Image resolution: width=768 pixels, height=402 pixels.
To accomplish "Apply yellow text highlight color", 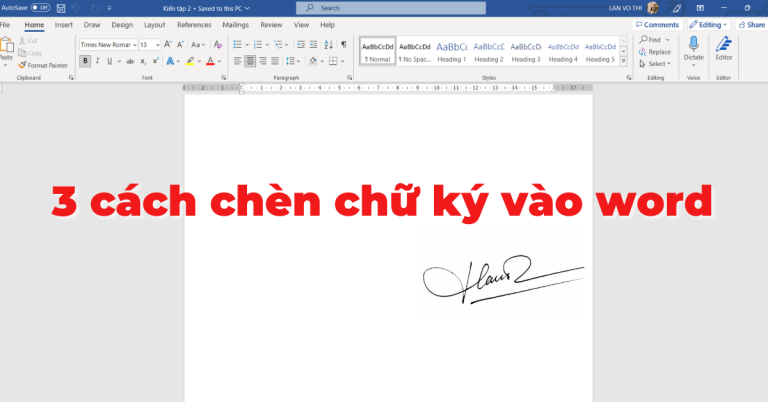I will (190, 61).
